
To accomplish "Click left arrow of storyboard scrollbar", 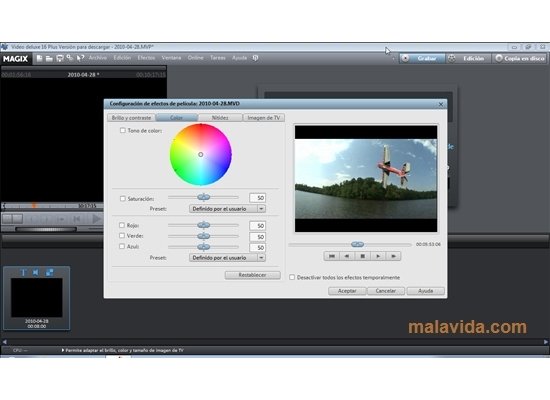I will coord(4,341).
